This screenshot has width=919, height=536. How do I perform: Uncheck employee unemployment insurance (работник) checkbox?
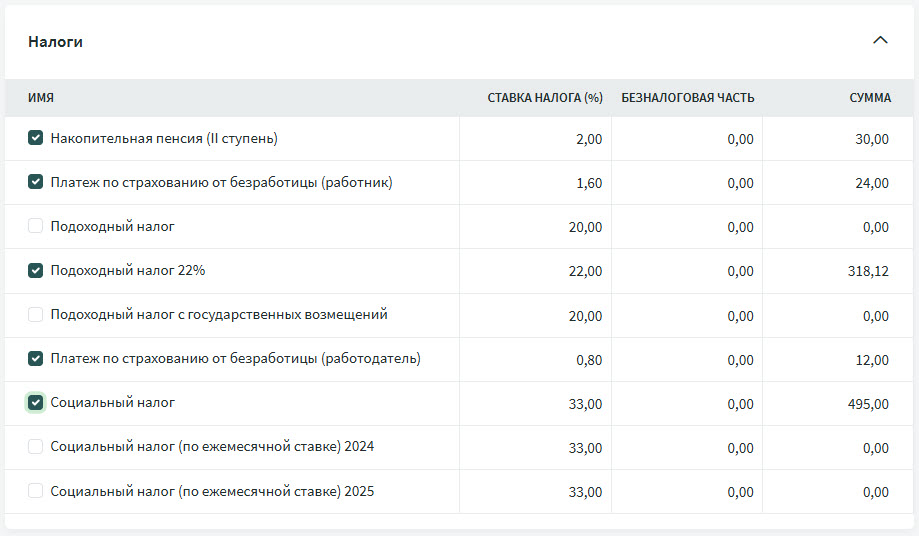pyautogui.click(x=36, y=182)
